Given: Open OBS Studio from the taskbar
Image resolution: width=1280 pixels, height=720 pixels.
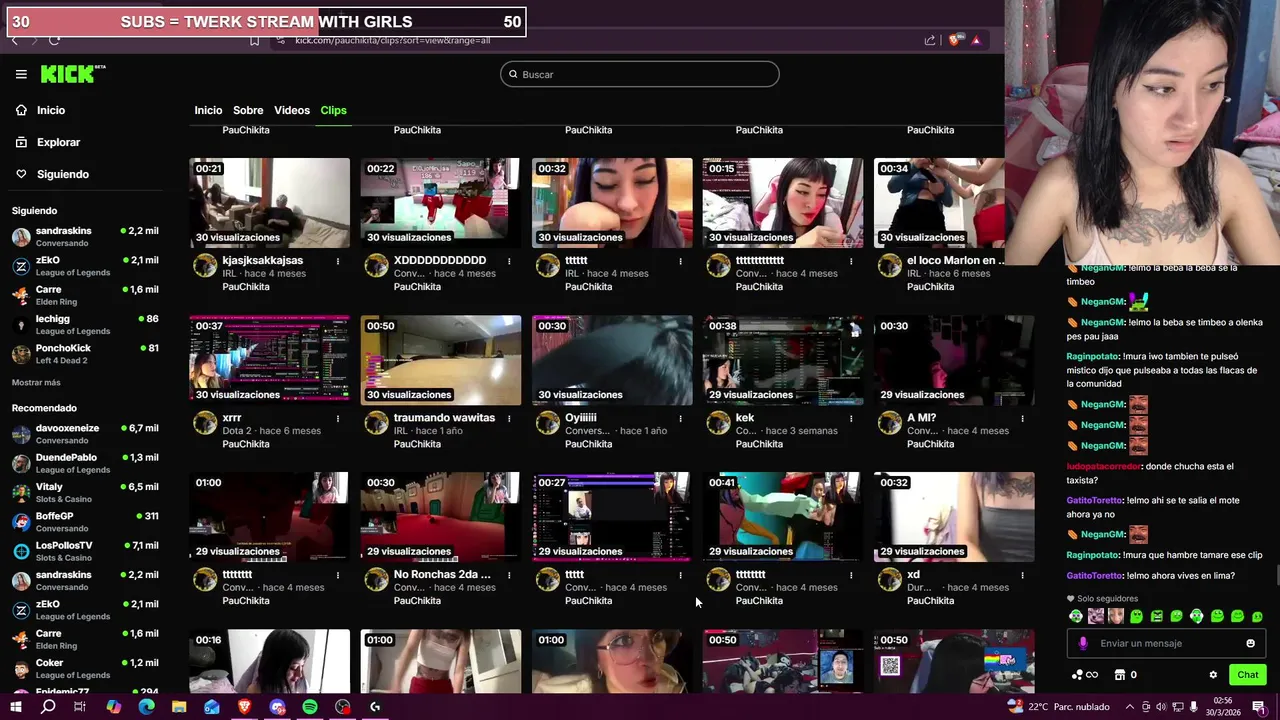Looking at the screenshot, I should point(343,707).
